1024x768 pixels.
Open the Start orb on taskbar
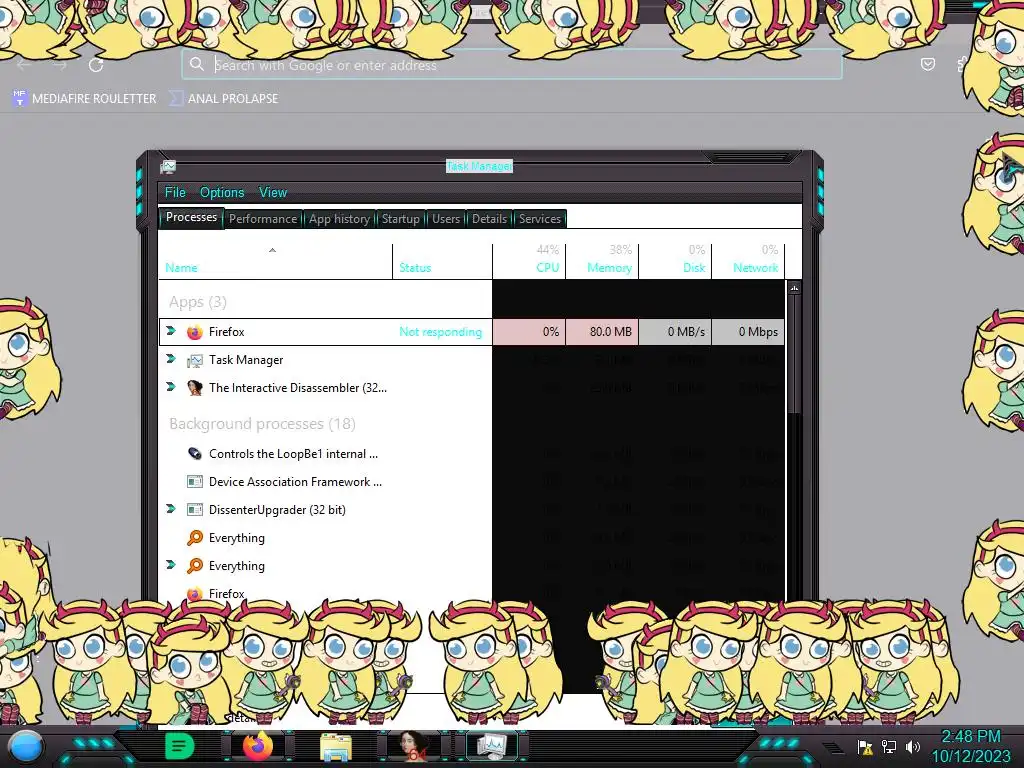tap(27, 746)
